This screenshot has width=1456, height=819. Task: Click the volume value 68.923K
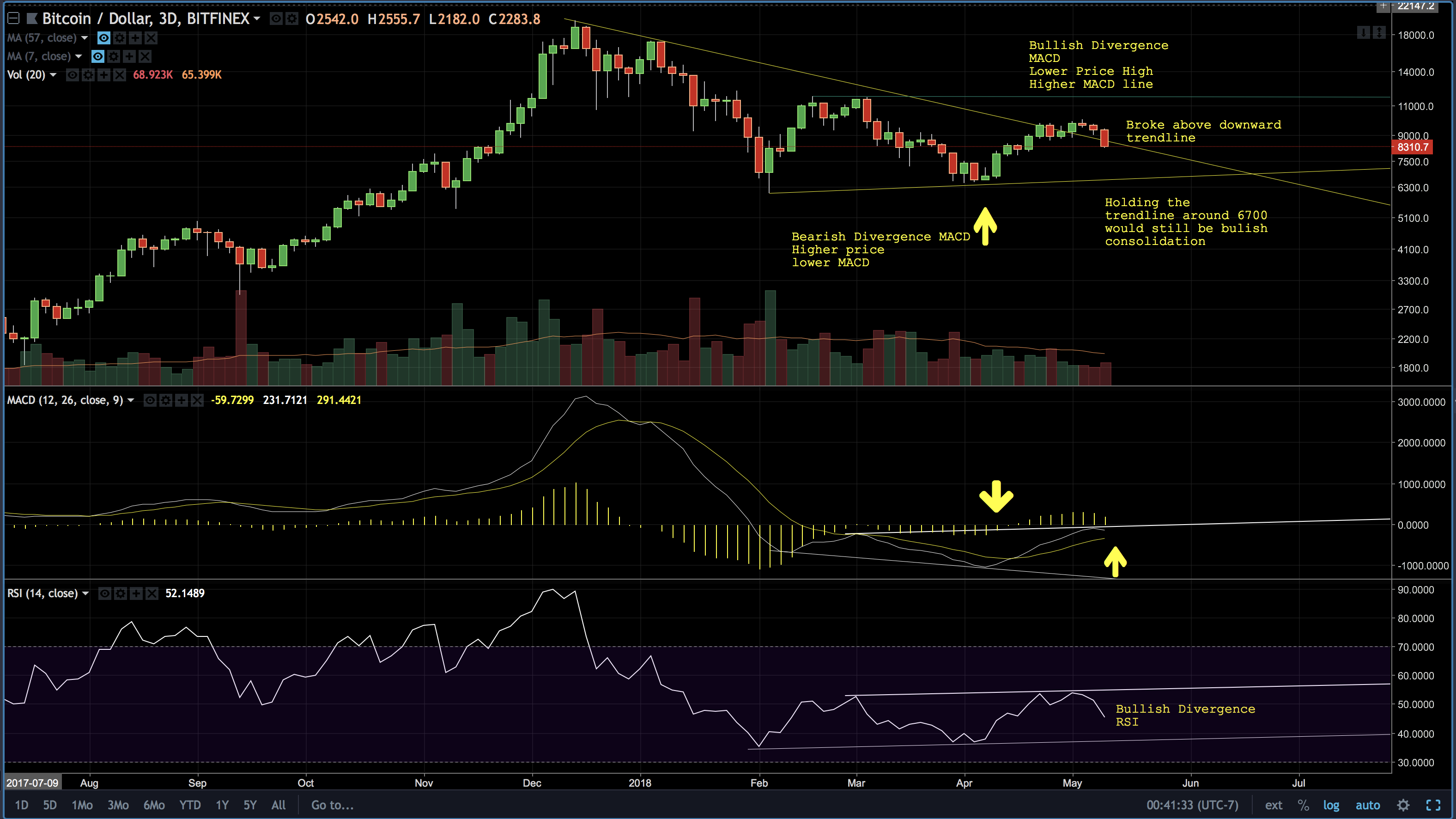point(152,75)
